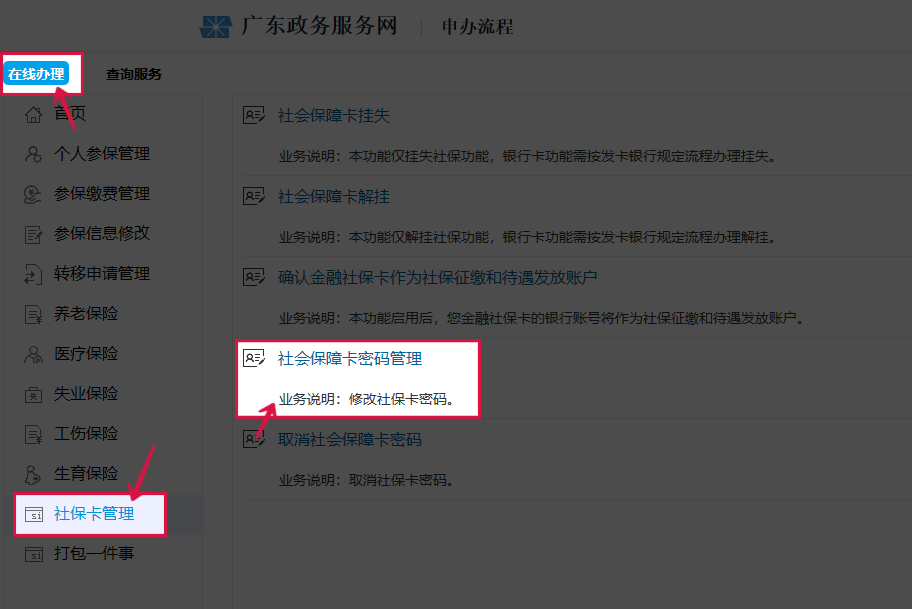Click the document icon for 工伤保险
Viewport: 912px width, 609px height.
pos(33,435)
